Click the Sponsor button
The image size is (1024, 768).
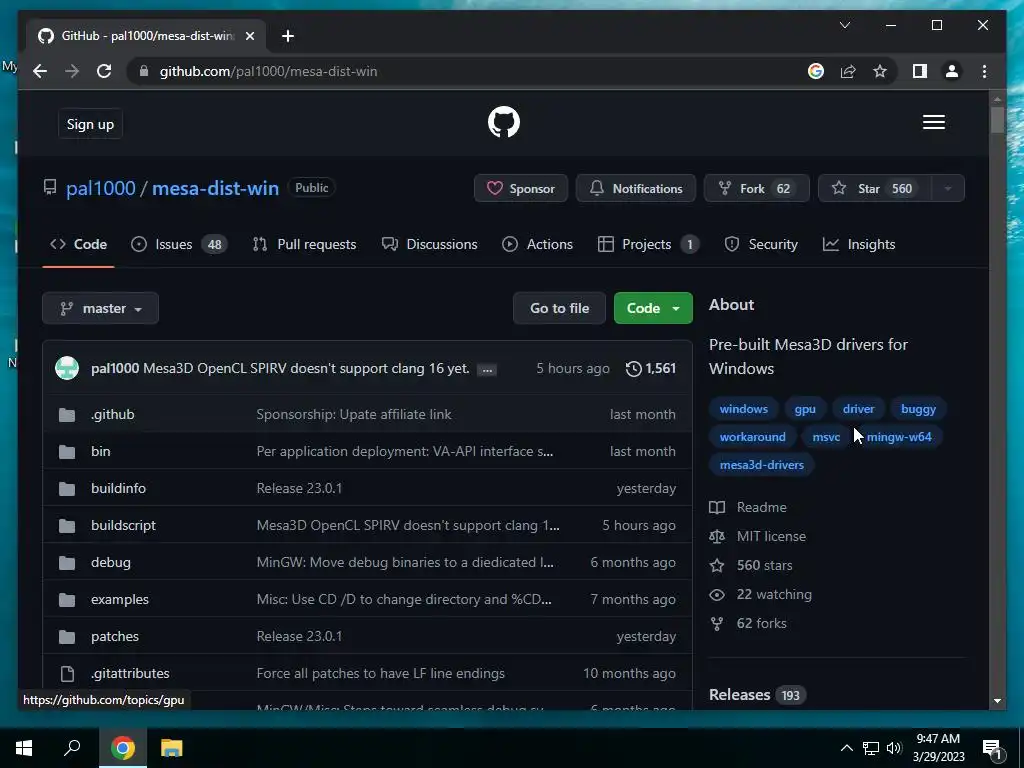(x=520, y=189)
